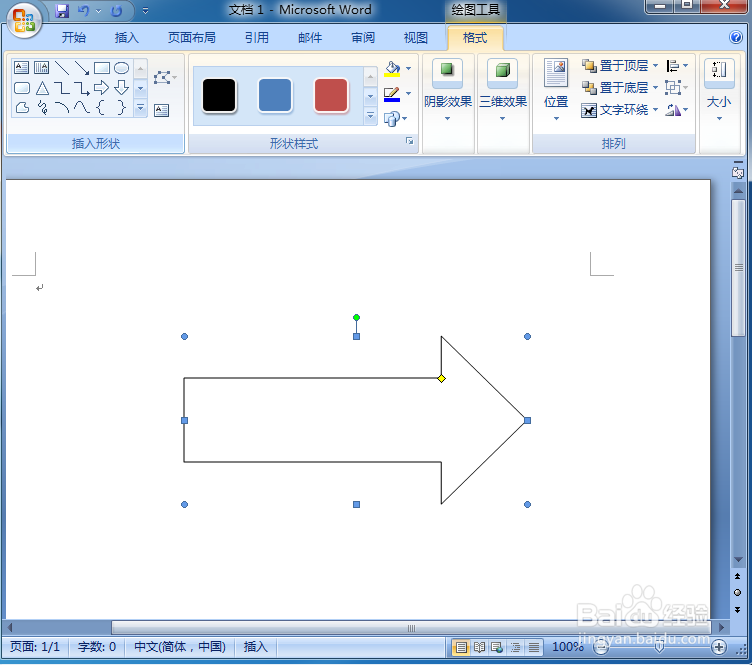This screenshot has width=752, height=665.
Task: Choose the down arrow shape in gallery
Action: [122, 88]
